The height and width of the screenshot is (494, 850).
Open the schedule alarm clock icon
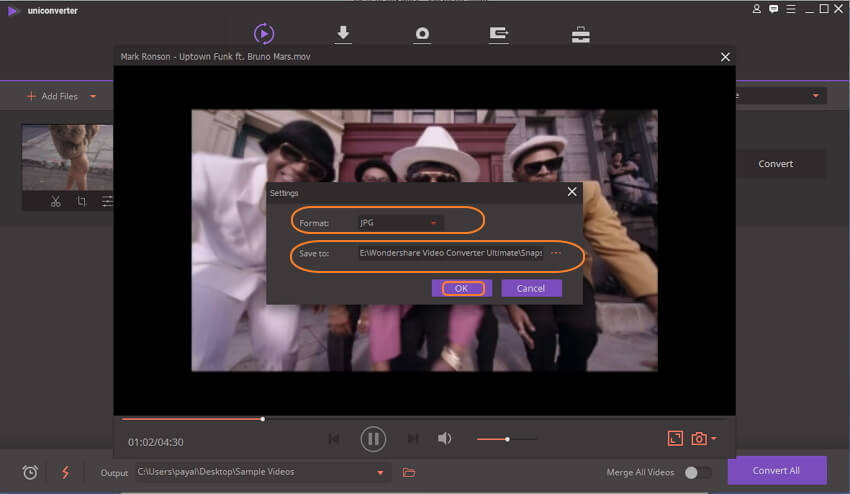(30, 472)
